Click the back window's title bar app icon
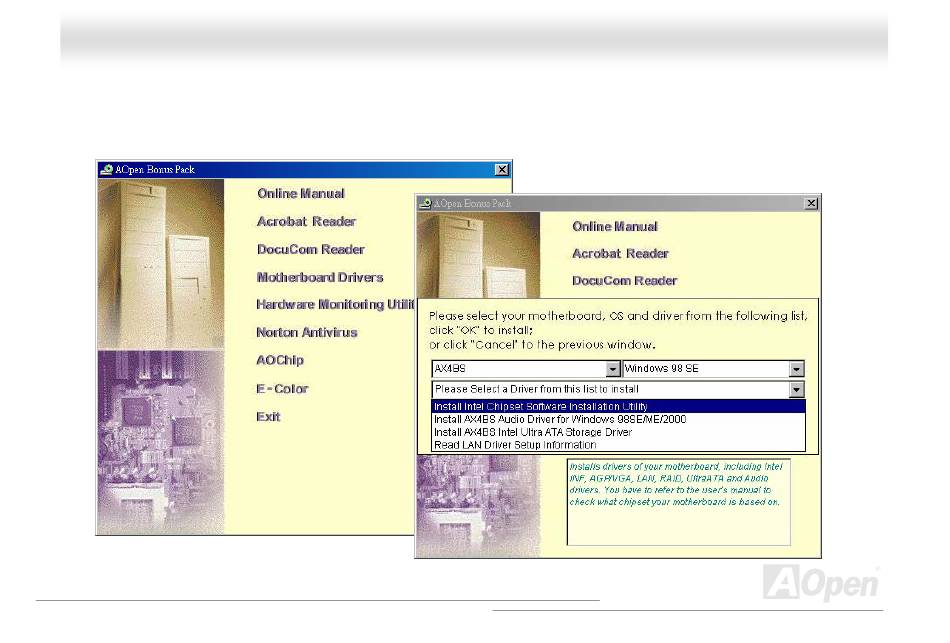This screenshot has height=643, width=950. [x=107, y=170]
